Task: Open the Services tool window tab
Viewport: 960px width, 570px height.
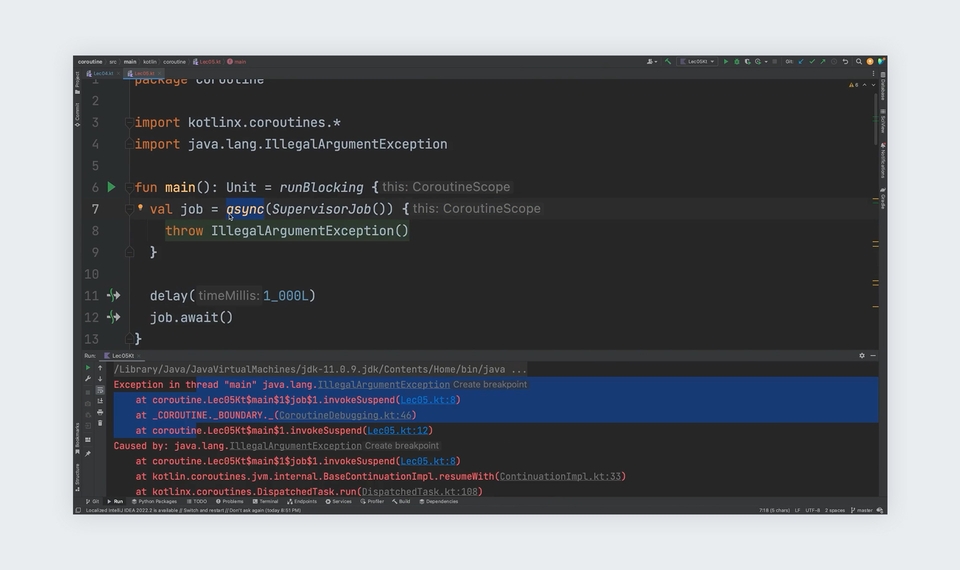Action: point(339,501)
